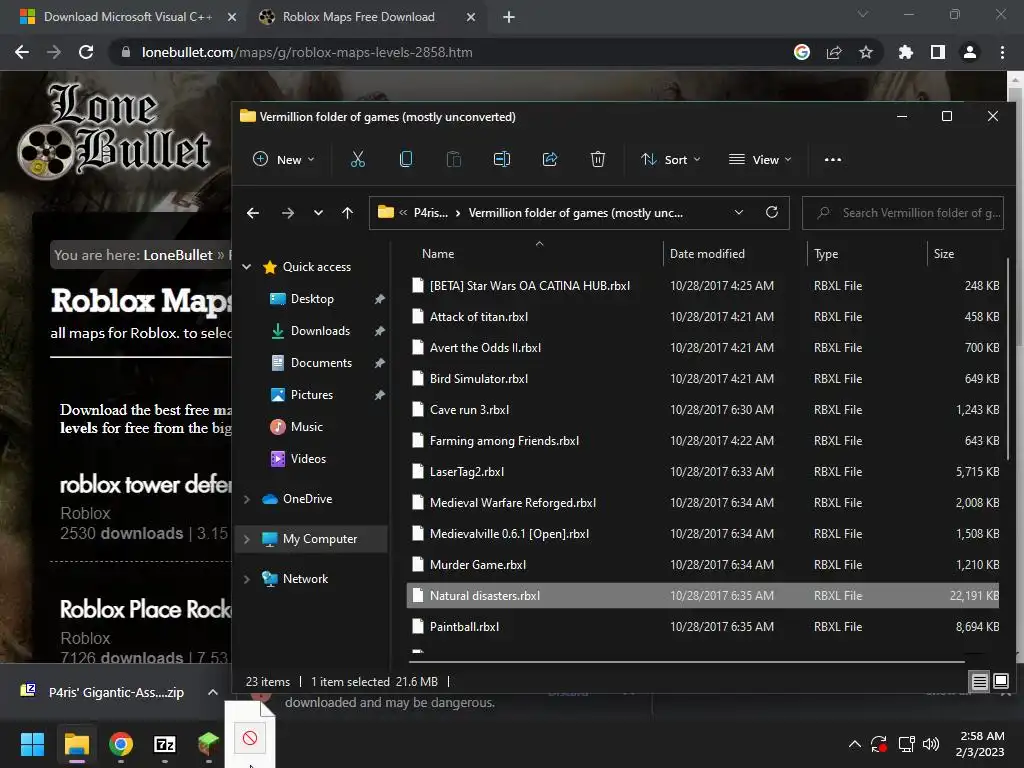Open Chrome side panel icon

tap(938, 52)
